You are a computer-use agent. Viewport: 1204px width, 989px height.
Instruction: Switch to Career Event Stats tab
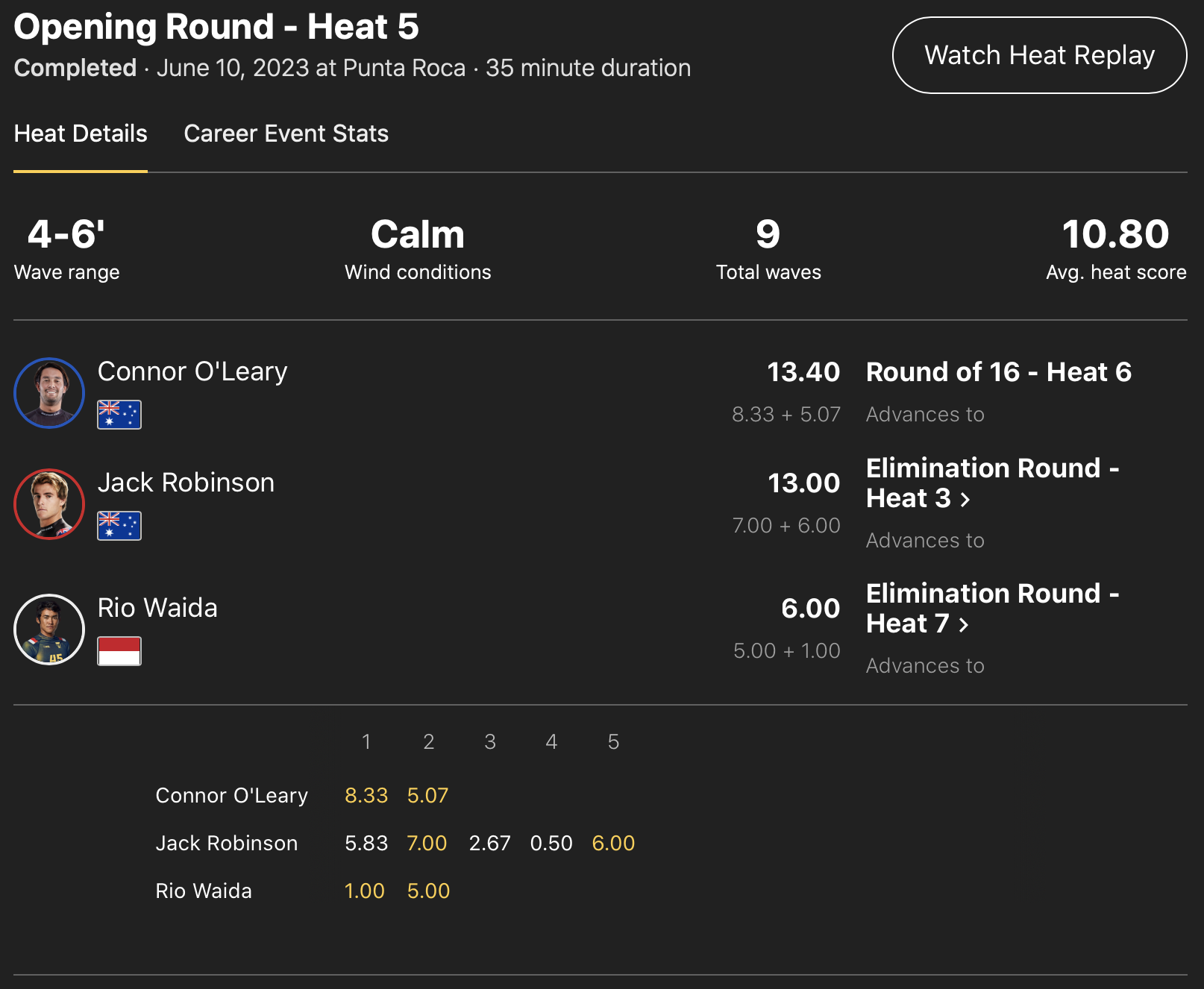pos(286,134)
